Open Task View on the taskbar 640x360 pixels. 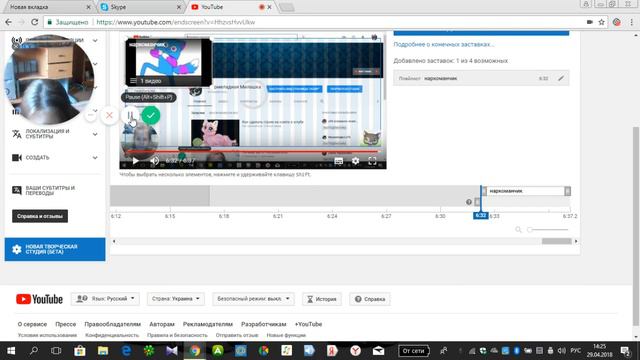pos(56,351)
